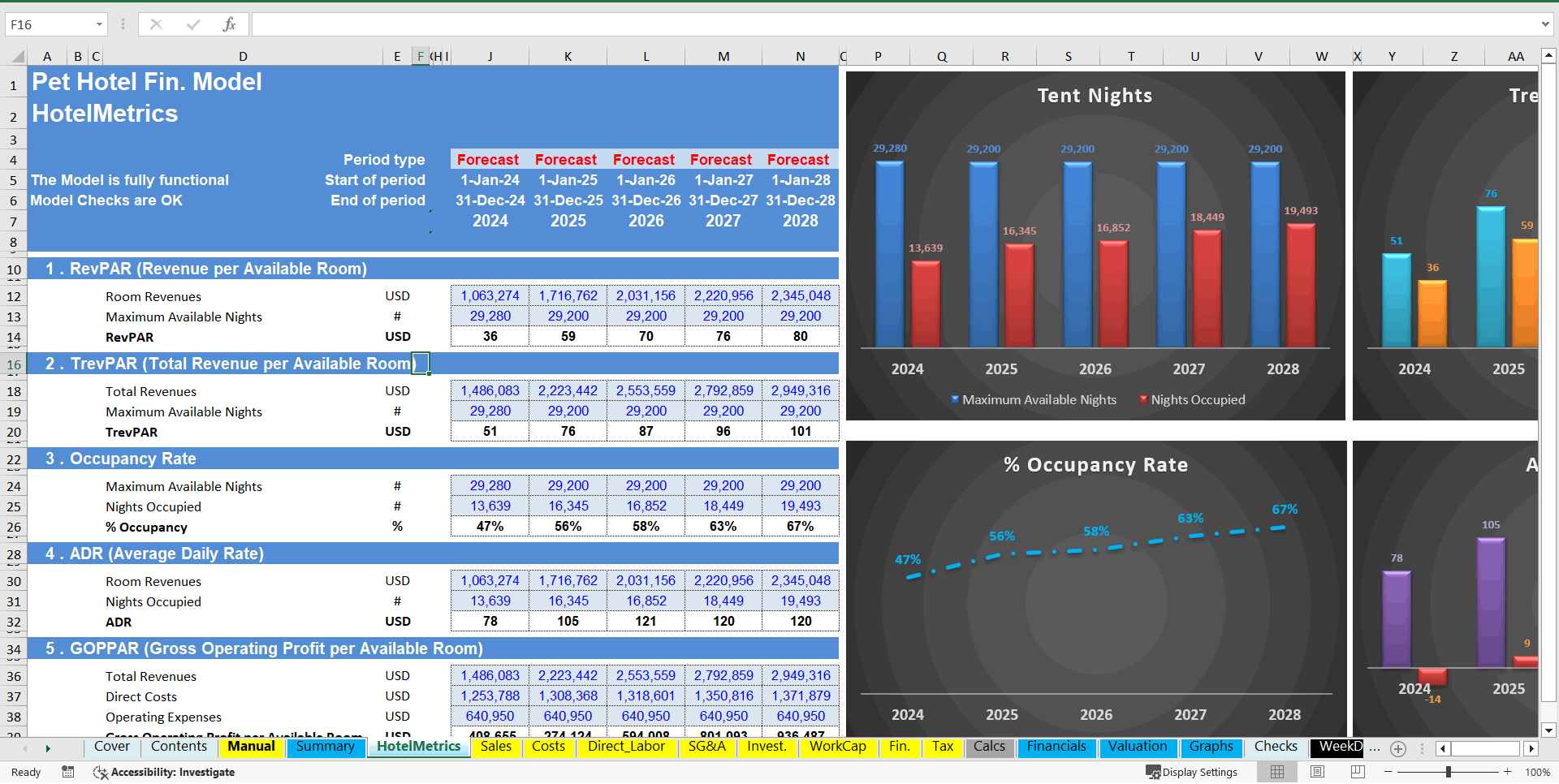The image size is (1559, 784).
Task: Click the horizontal scrollbar right arrow
Action: point(1531,748)
